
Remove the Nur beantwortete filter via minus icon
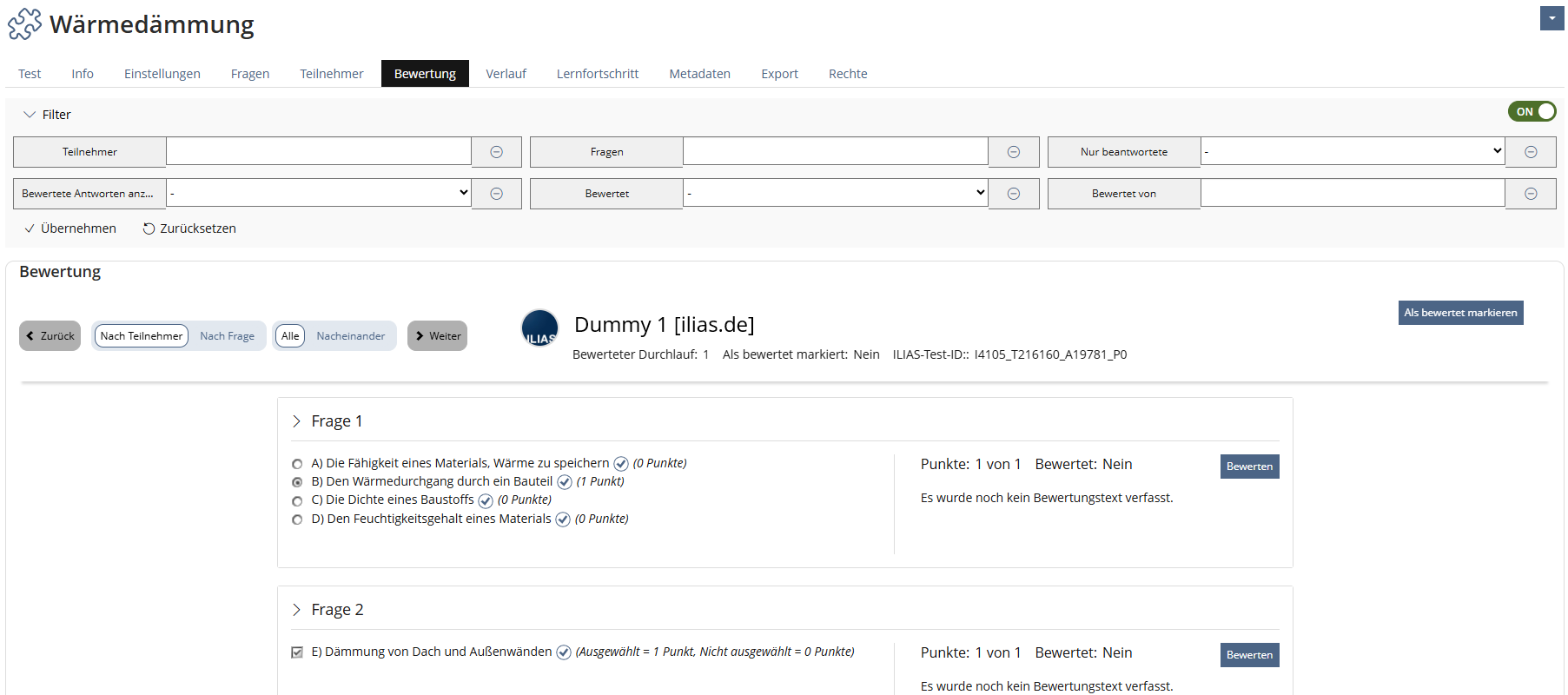(1531, 152)
